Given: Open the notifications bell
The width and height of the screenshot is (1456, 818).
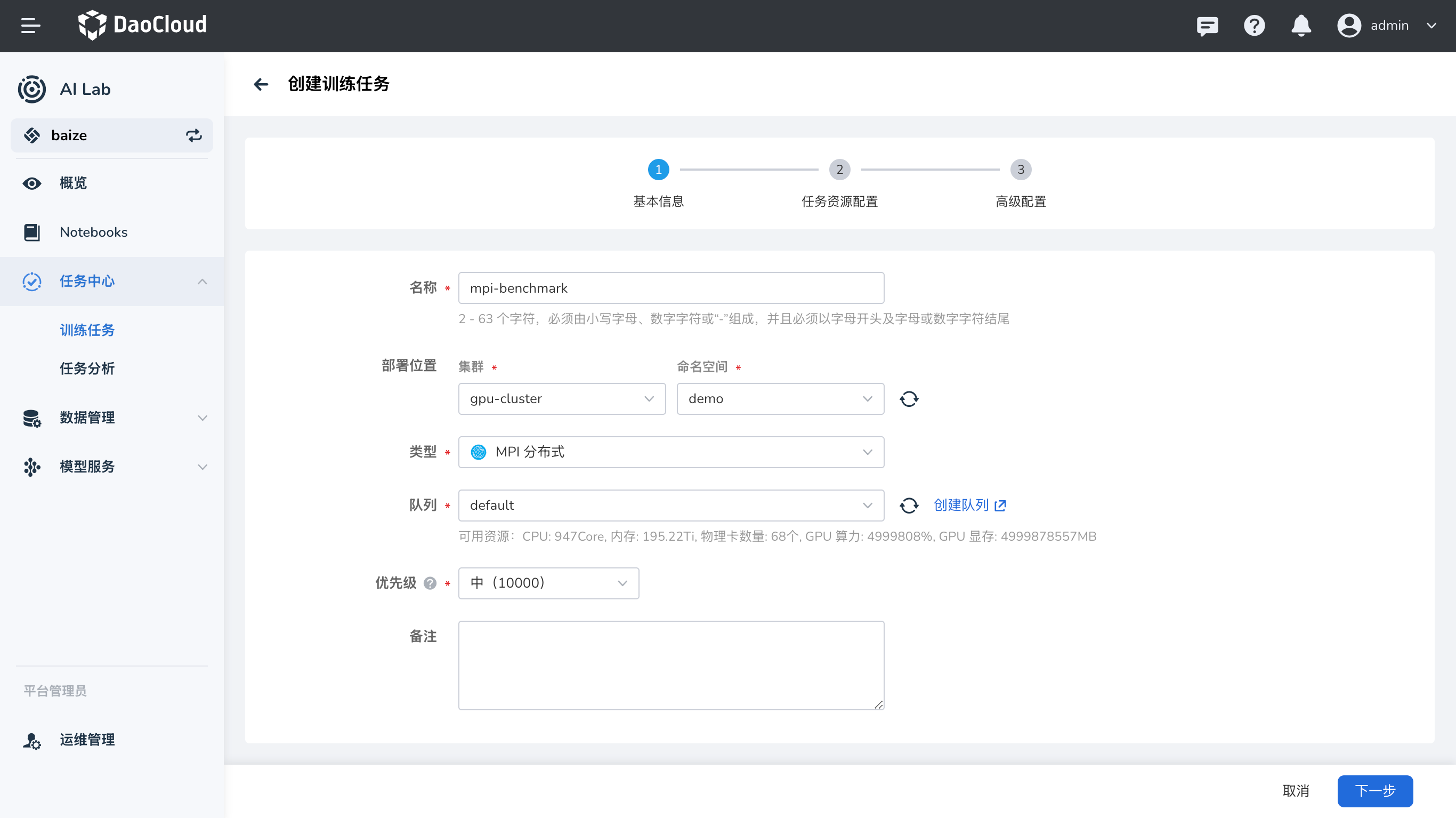Looking at the screenshot, I should (x=1300, y=26).
